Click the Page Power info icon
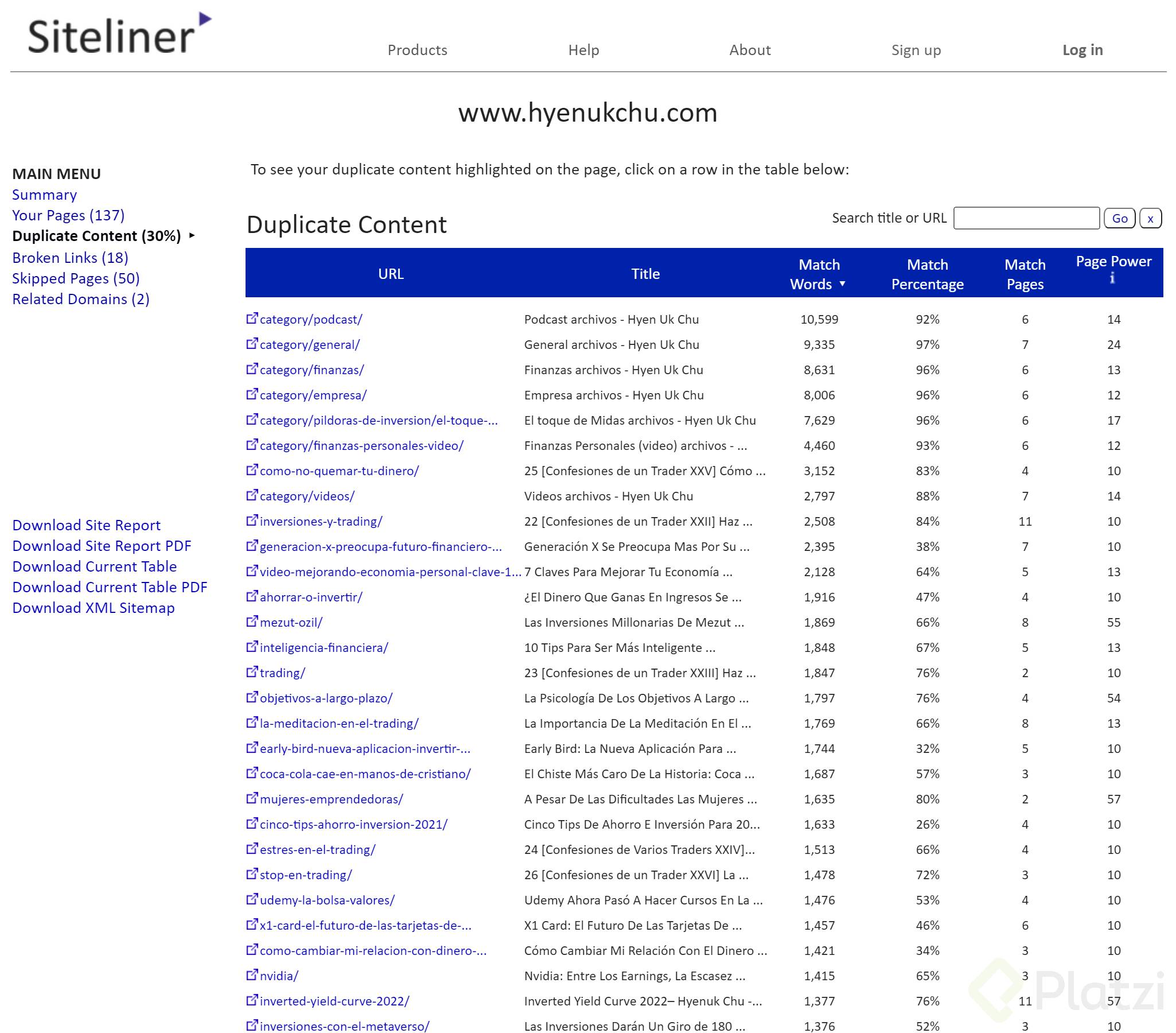 click(x=1113, y=278)
